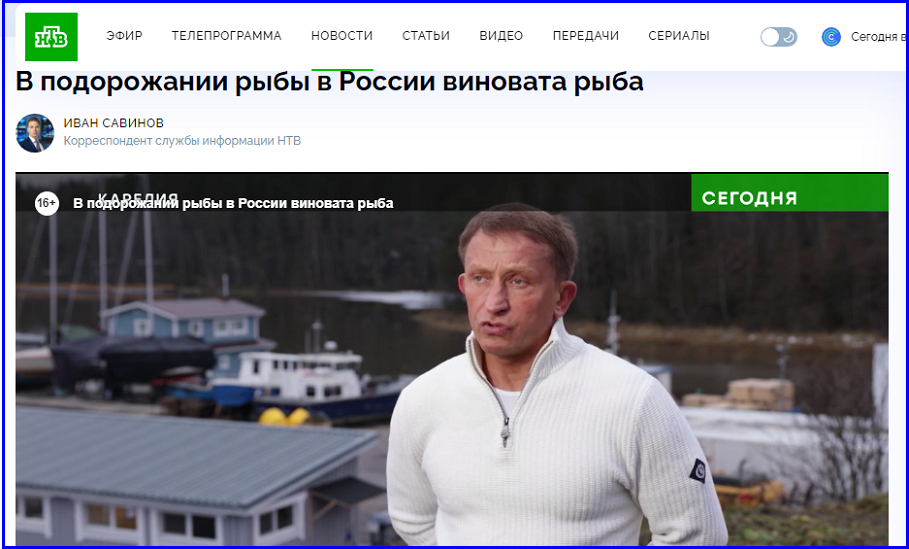This screenshot has width=909, height=549.
Task: Click the green НТВ logo
Action: [x=51, y=37]
